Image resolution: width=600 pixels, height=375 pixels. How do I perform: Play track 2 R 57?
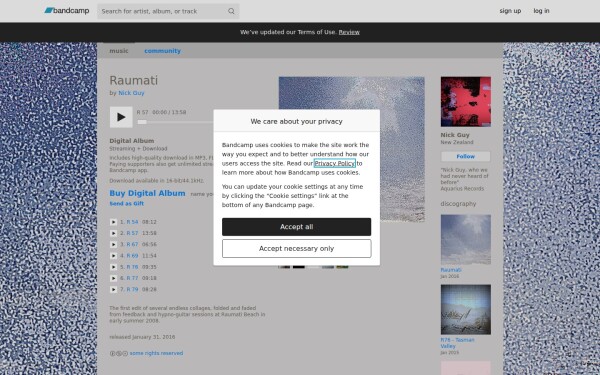(x=113, y=233)
